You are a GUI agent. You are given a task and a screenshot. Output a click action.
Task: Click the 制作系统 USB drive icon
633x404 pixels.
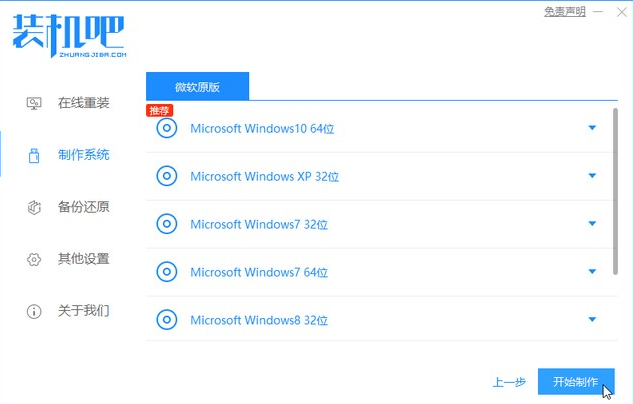pyautogui.click(x=34, y=155)
